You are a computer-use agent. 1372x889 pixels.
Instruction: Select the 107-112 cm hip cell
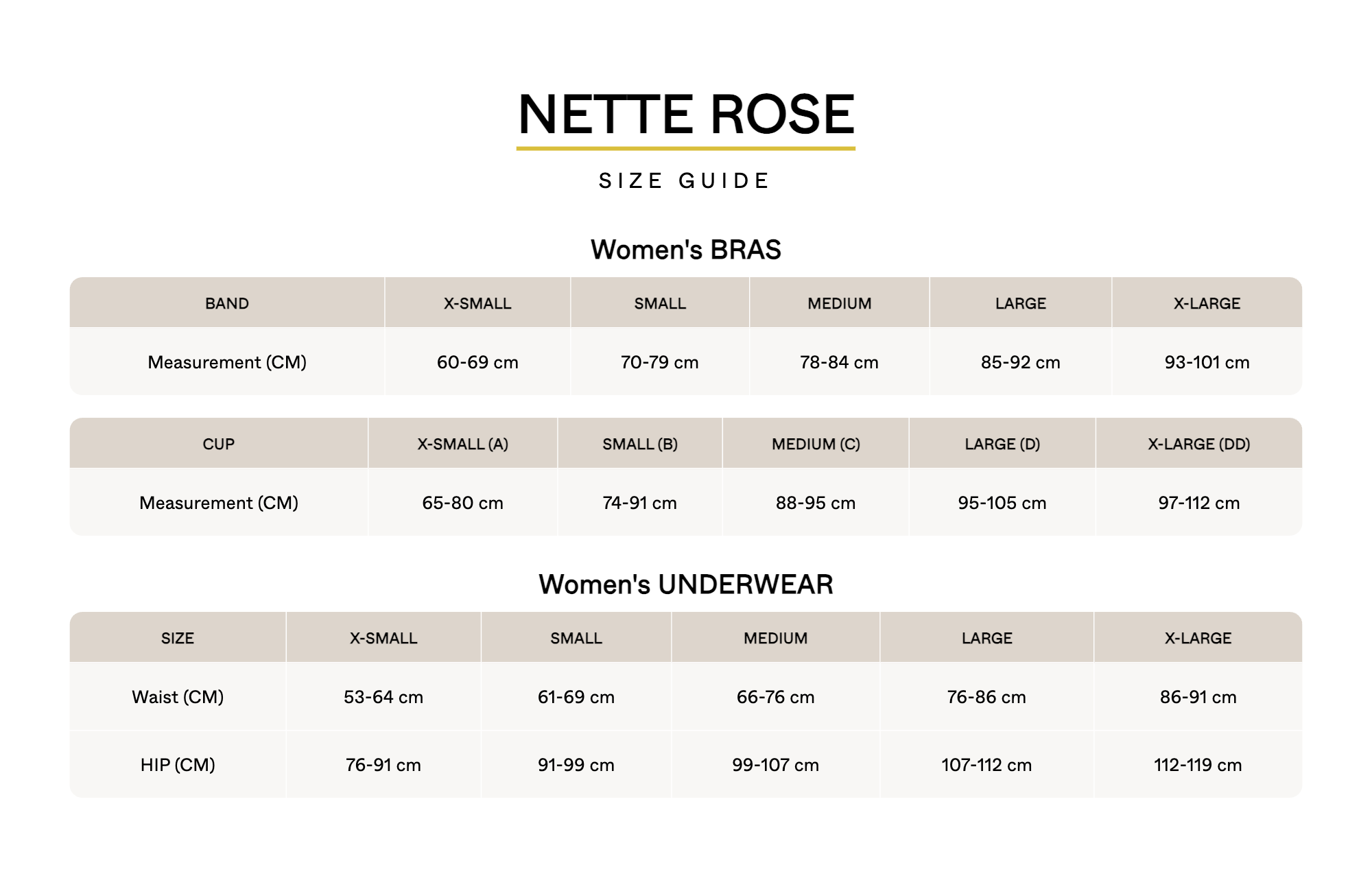pyautogui.click(x=986, y=765)
